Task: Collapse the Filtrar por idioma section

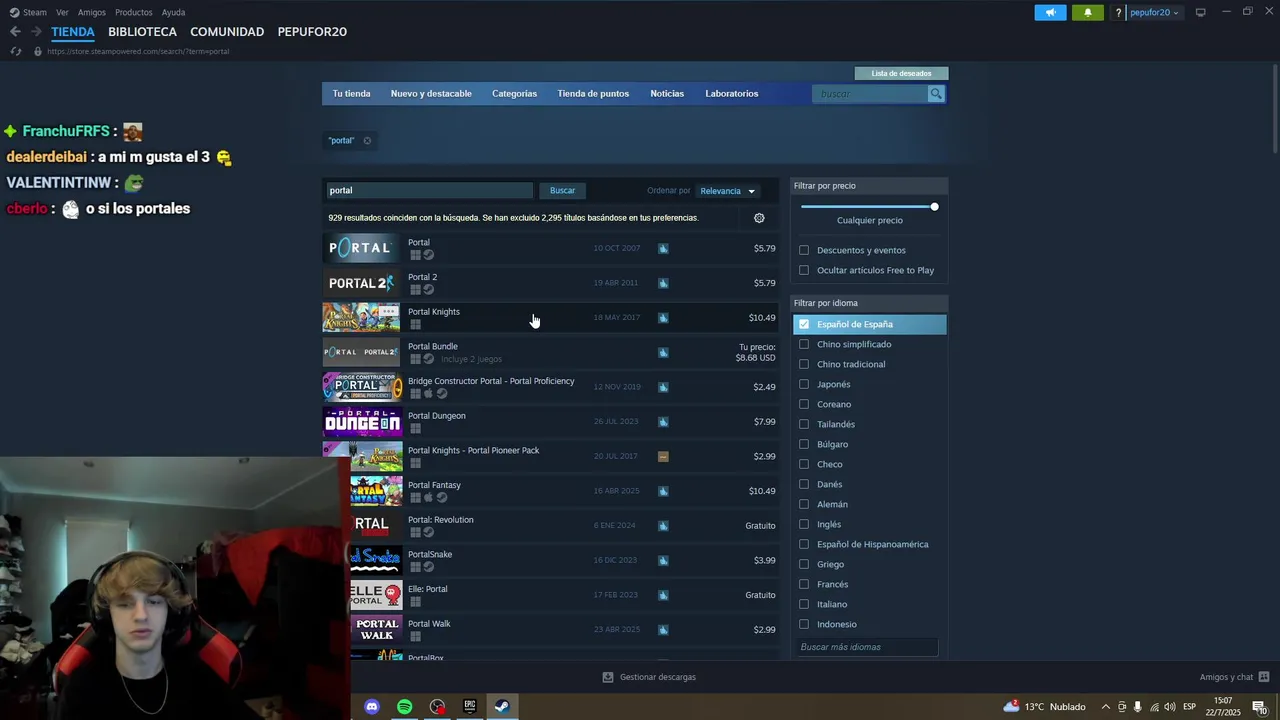Action: [x=869, y=303]
